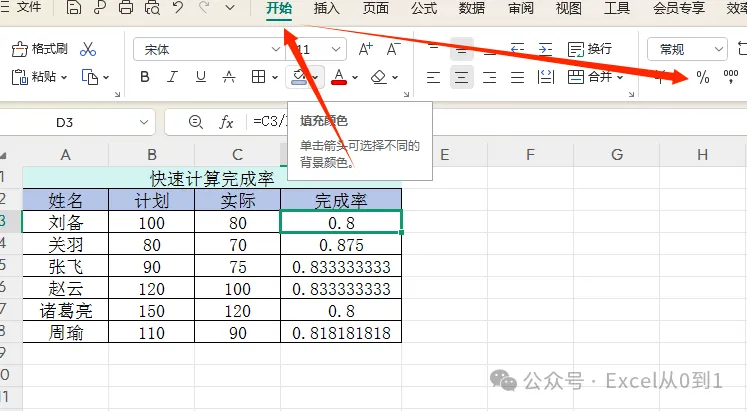This screenshot has width=747, height=411.
Task: Switch to the 插入 tab
Action: point(326,8)
